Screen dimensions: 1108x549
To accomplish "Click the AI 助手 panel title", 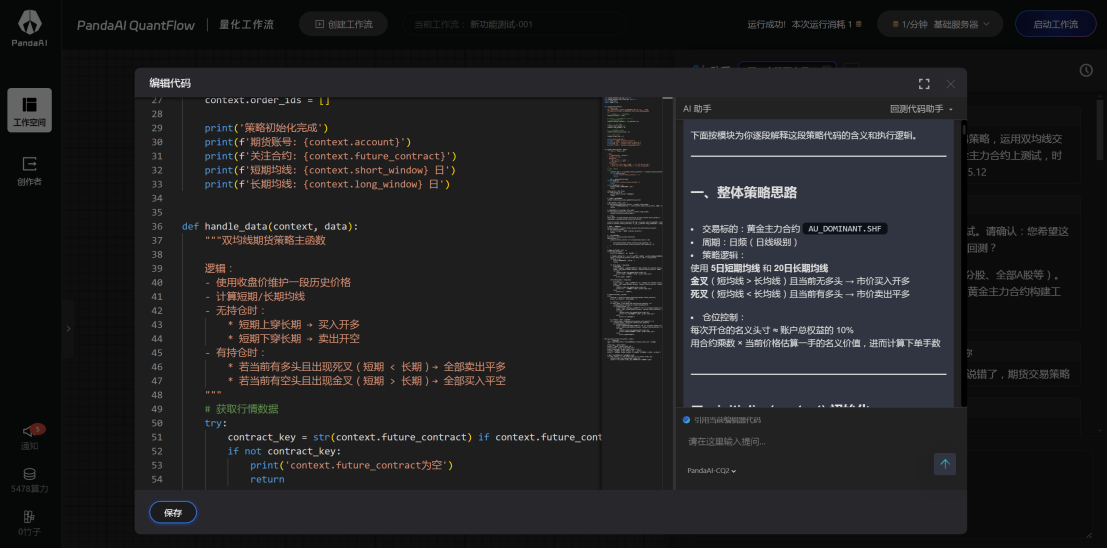I will [x=697, y=109].
